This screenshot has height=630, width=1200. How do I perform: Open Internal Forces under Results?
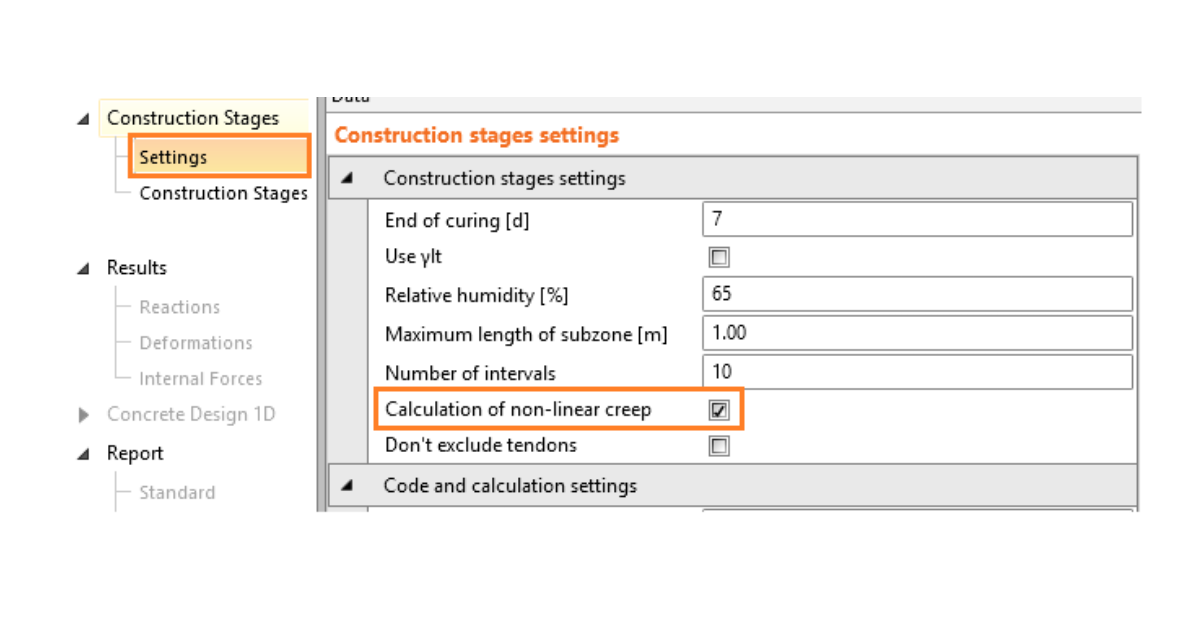tap(200, 379)
